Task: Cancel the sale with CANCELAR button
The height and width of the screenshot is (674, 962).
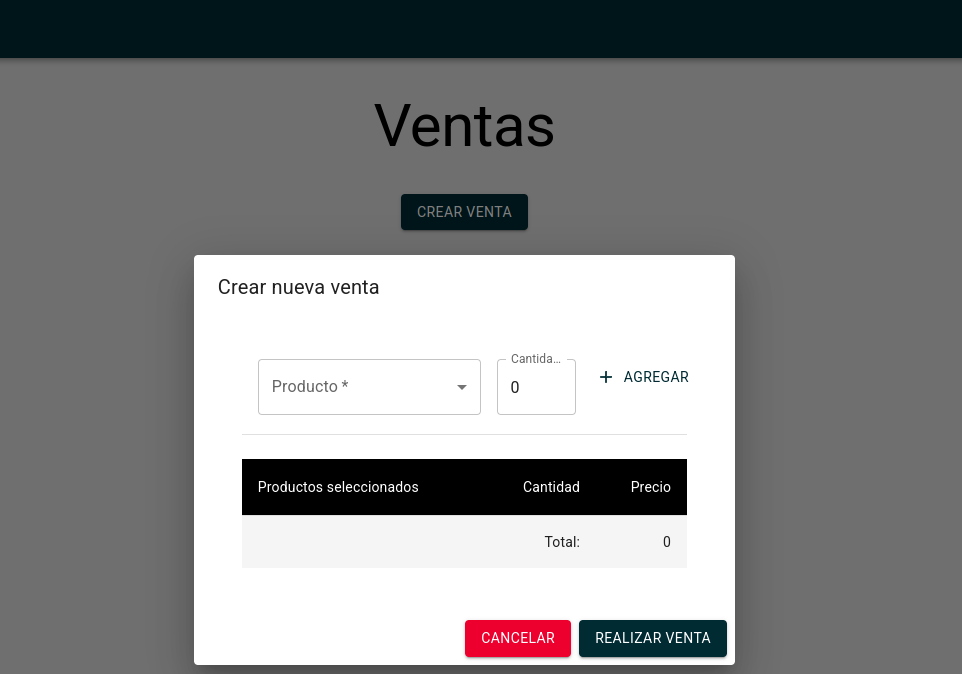Action: pos(518,638)
